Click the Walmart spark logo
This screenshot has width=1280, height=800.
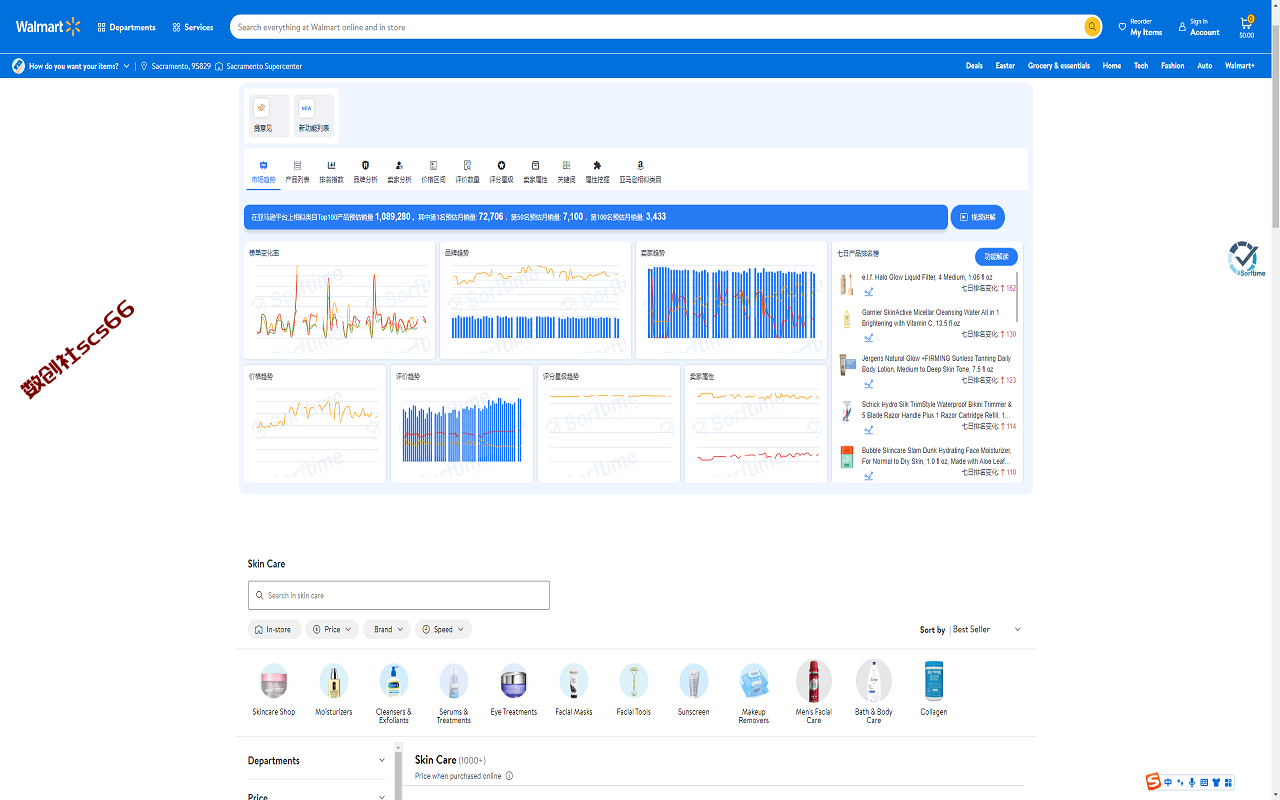(x=48, y=27)
